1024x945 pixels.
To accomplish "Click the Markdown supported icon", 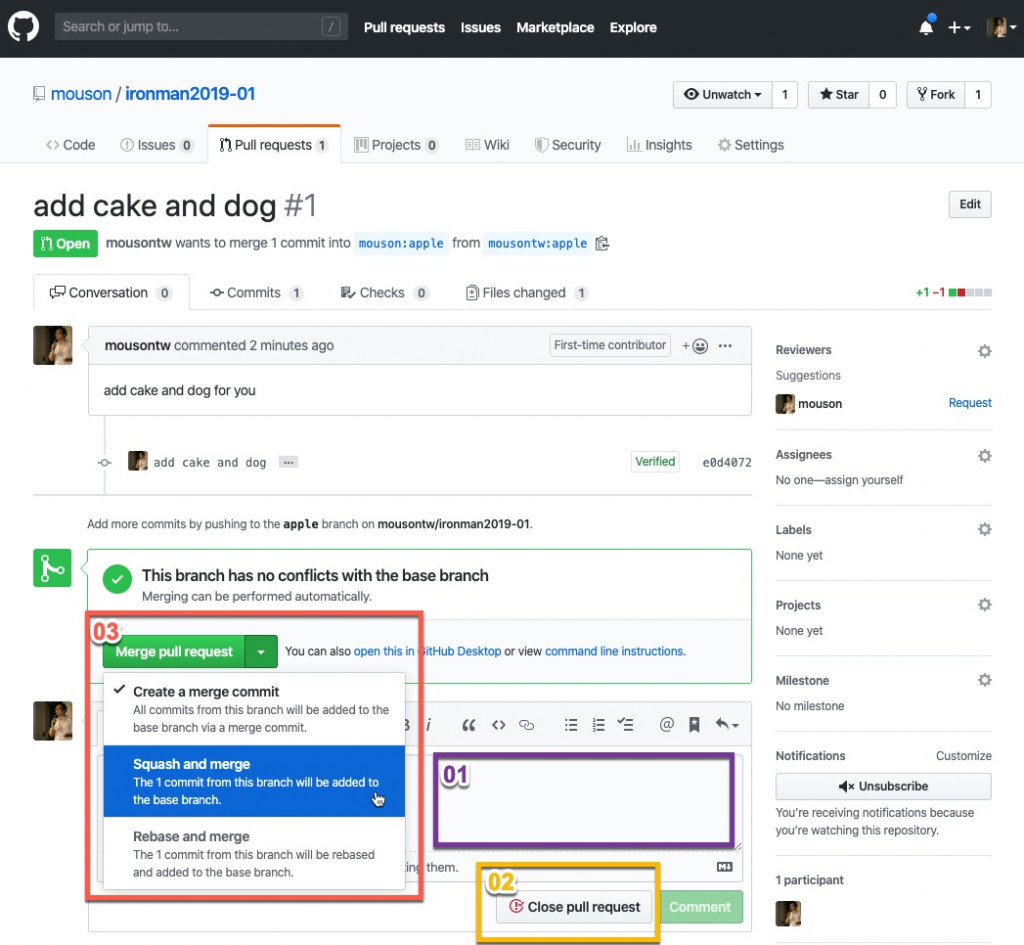I will 725,867.
